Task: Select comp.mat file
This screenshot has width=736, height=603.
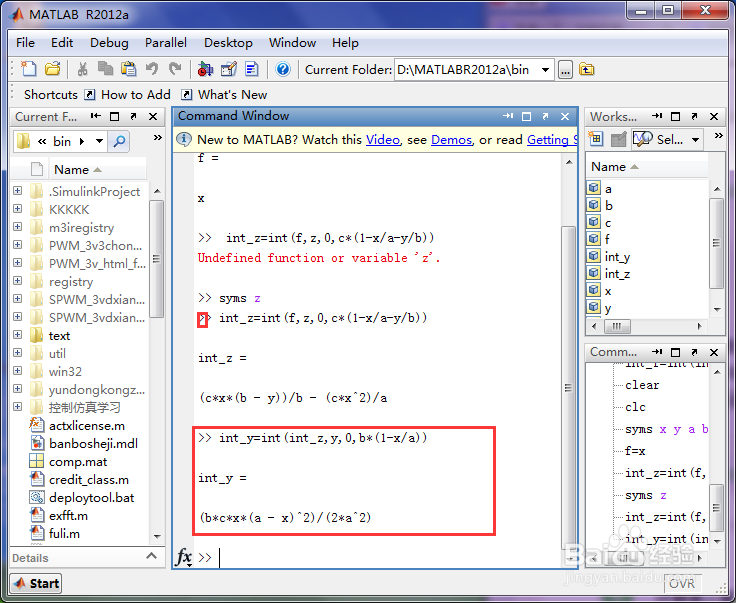Action: click(68, 462)
